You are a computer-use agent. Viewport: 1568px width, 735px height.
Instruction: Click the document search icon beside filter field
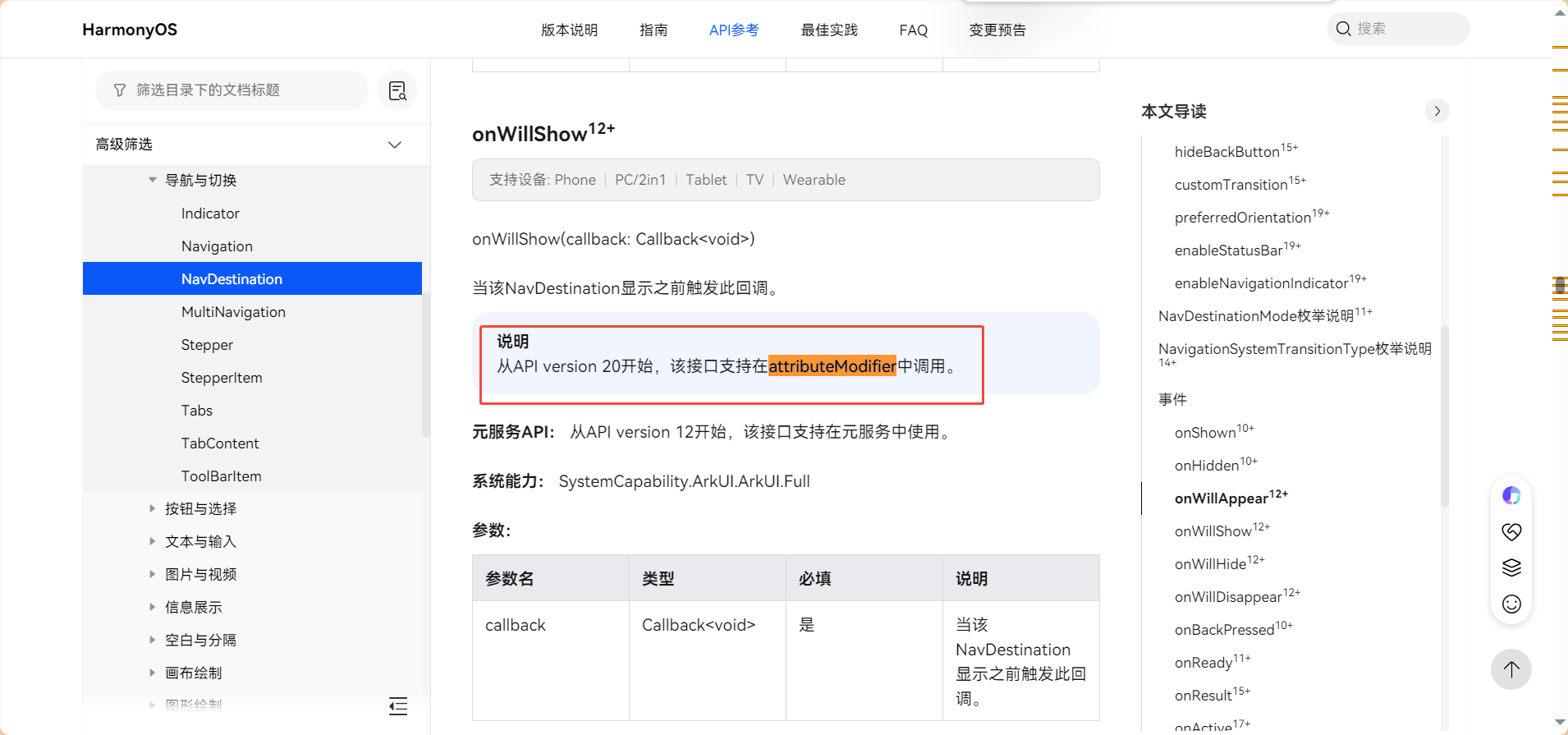coord(397,90)
